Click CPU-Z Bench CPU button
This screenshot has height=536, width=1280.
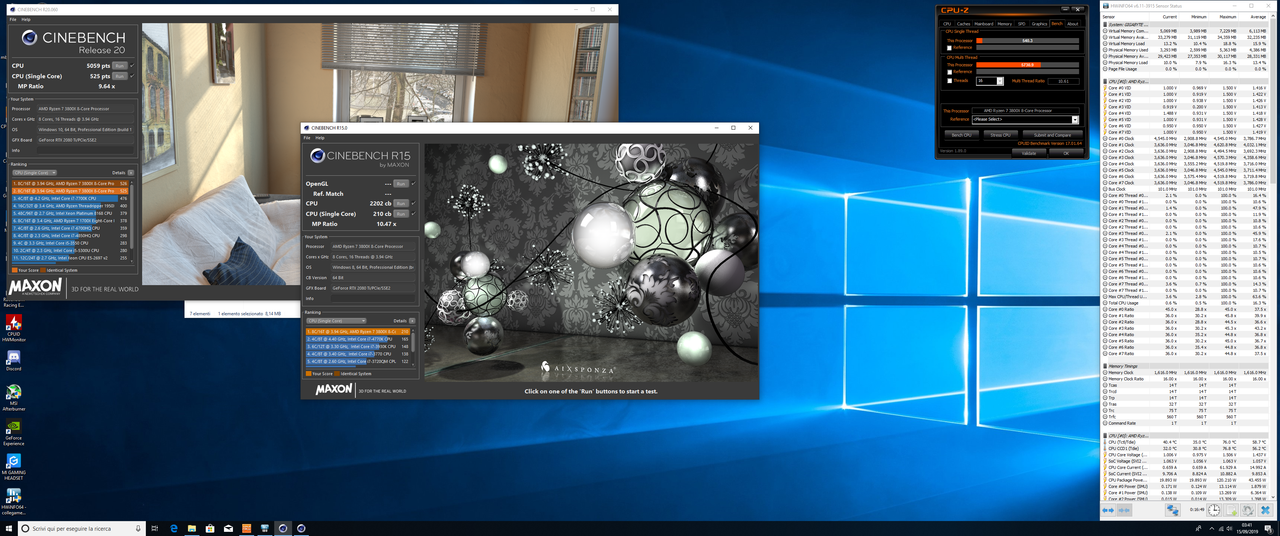[x=961, y=135]
